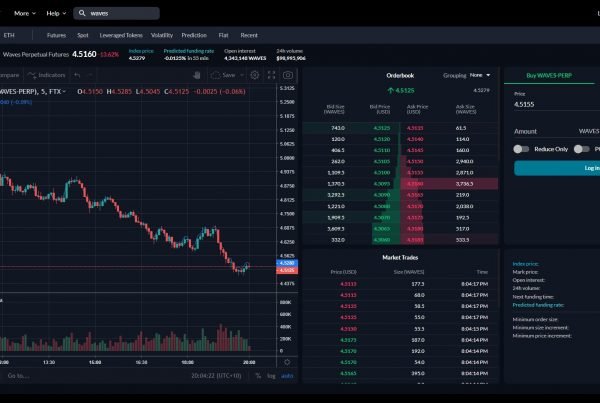Viewport: 600px width, 403px height.
Task: Open the price axis settings gear below the scale
Action: [287, 362]
